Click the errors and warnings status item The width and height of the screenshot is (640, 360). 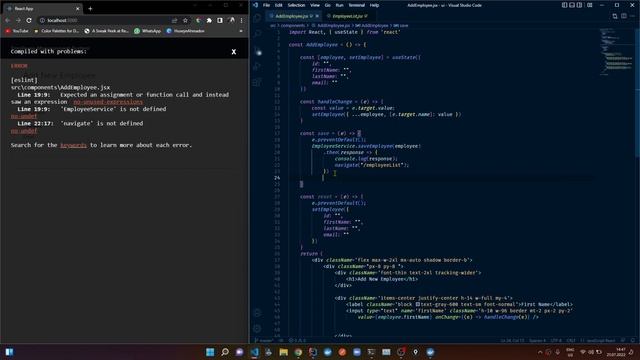[x=298, y=340]
